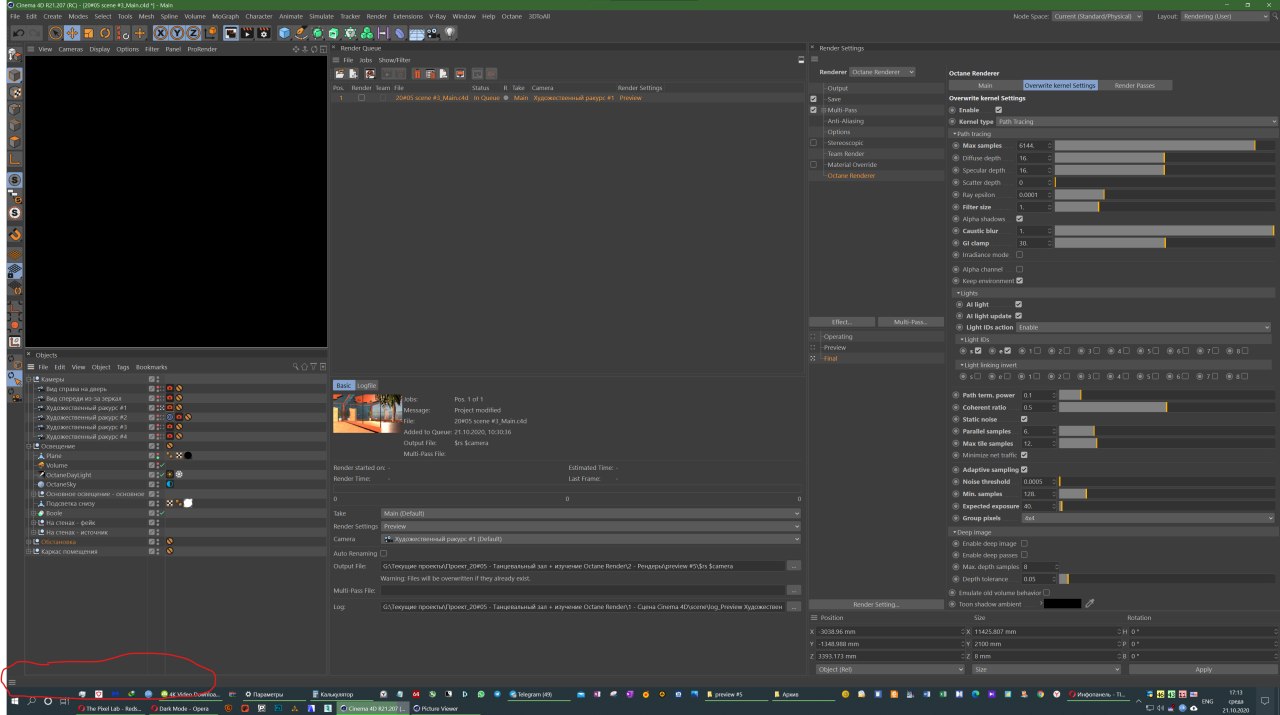Enable the Enable deep image checkbox
Screen dimensions: 1280x715
(x=1024, y=543)
